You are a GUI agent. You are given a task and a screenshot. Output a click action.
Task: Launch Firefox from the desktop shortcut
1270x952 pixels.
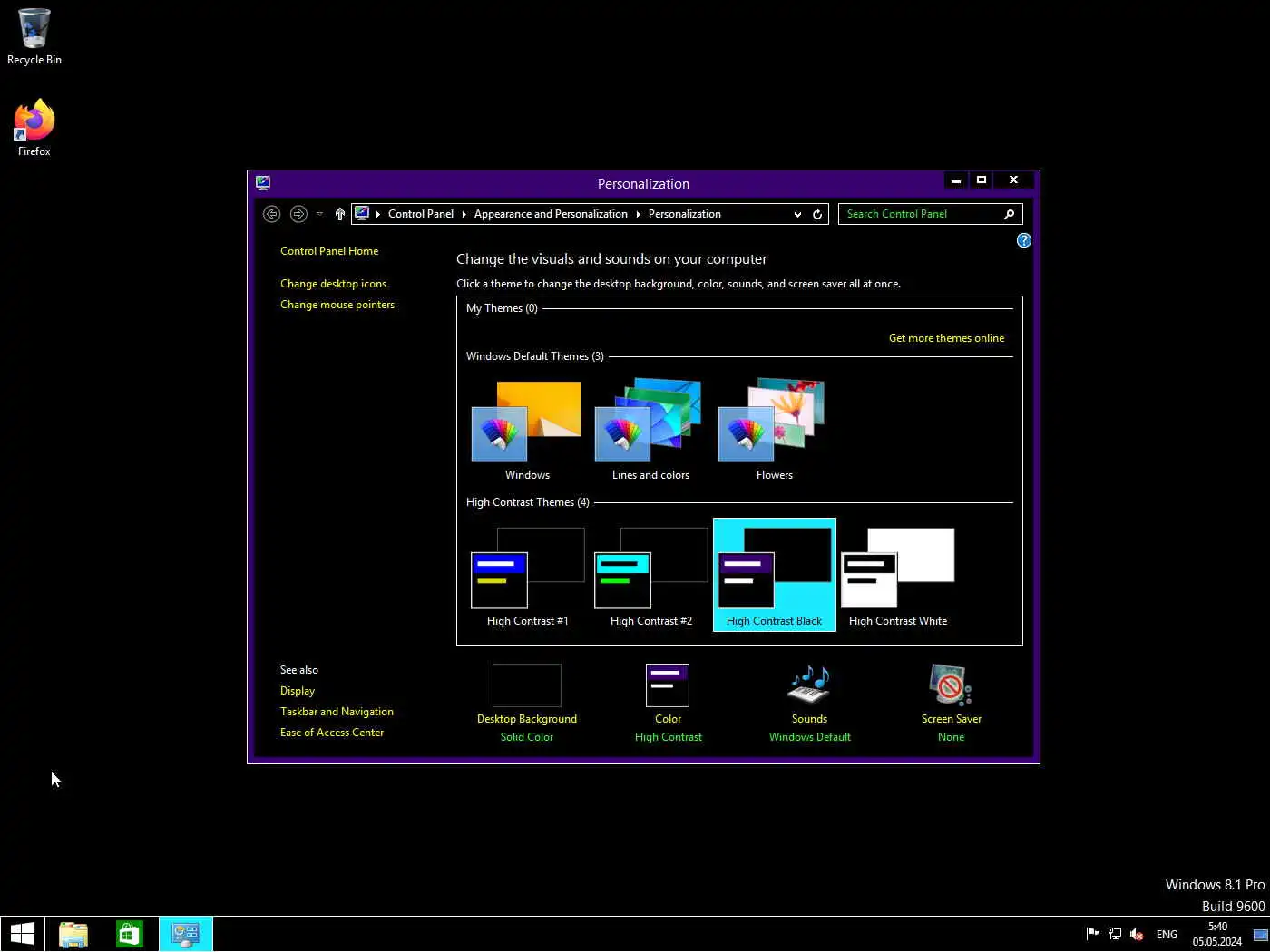34,128
